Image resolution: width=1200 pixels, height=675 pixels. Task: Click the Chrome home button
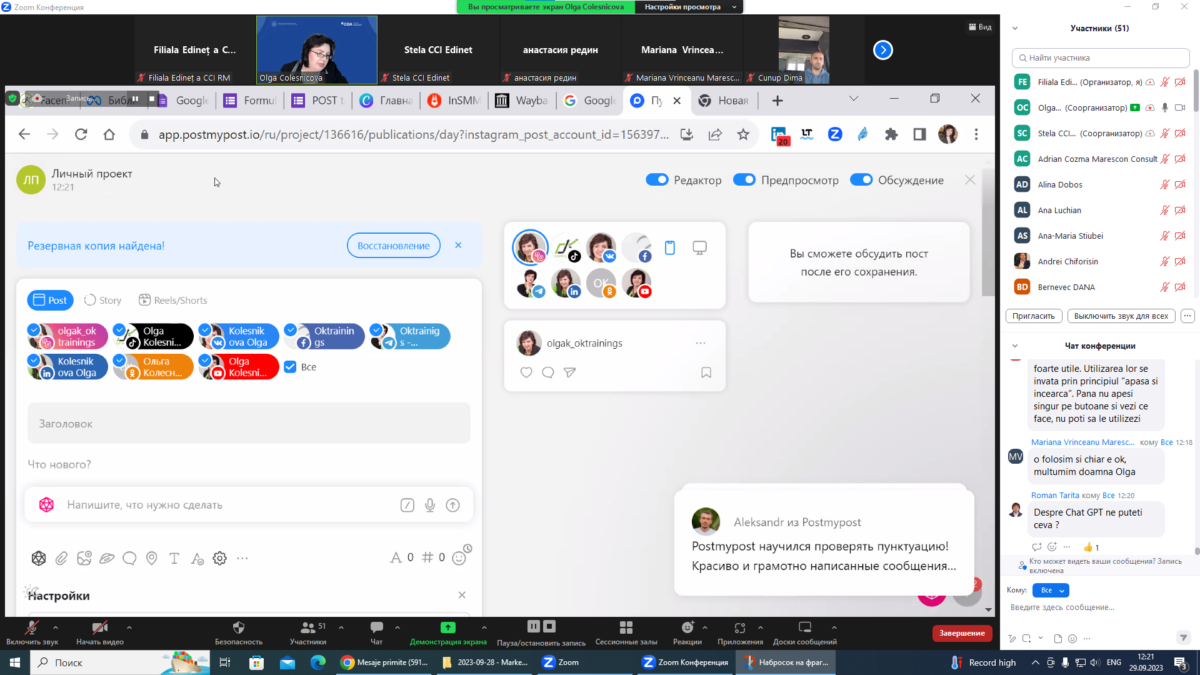109,134
